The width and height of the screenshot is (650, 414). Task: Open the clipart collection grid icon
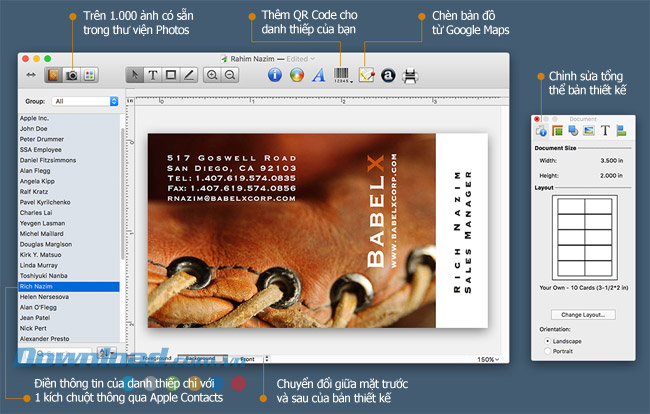(90, 75)
